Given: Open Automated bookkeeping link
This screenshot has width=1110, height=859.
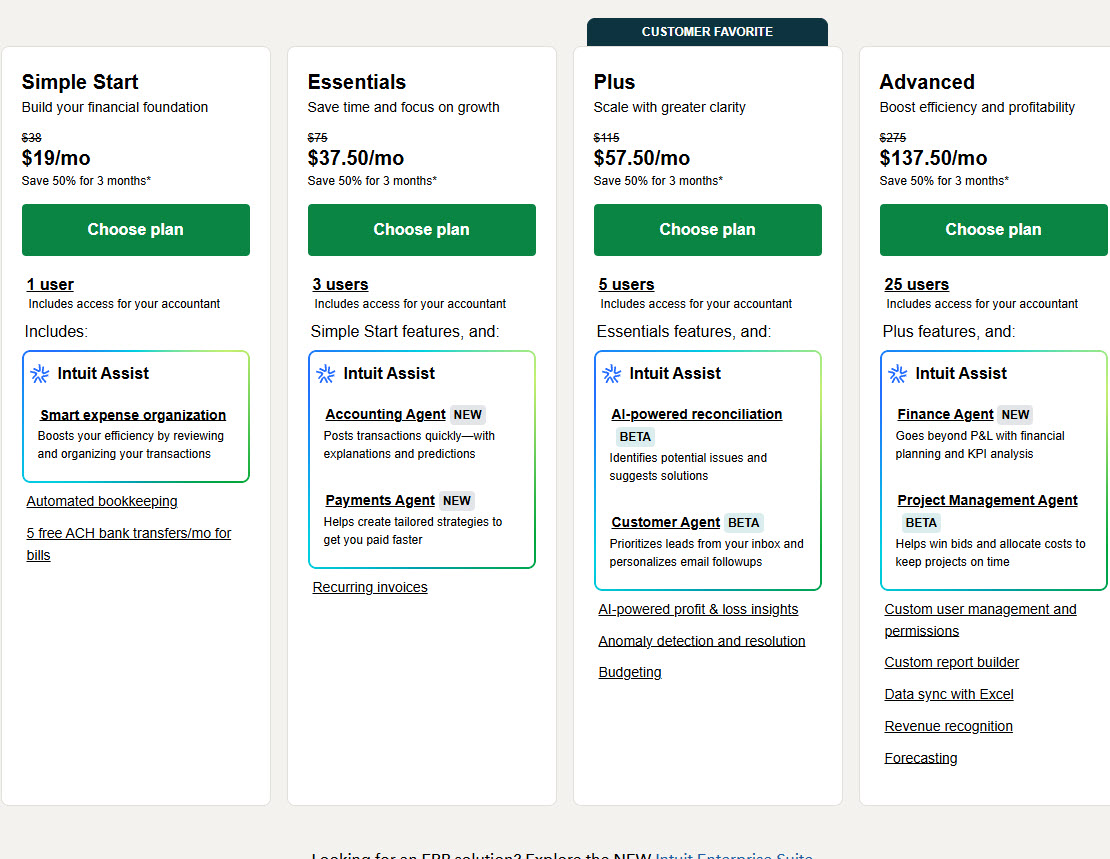Looking at the screenshot, I should pyautogui.click(x=102, y=501).
